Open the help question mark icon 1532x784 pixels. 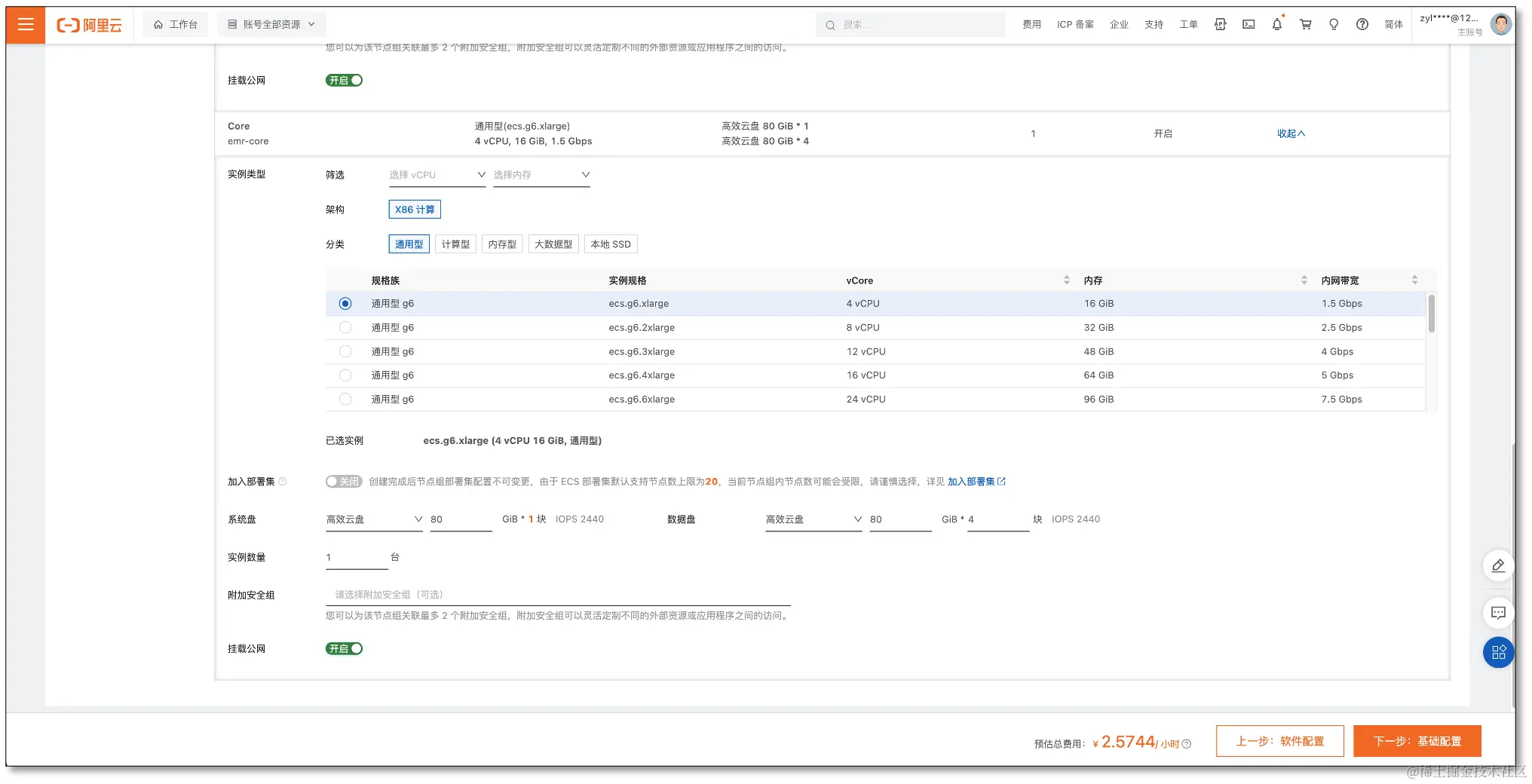tap(1362, 25)
